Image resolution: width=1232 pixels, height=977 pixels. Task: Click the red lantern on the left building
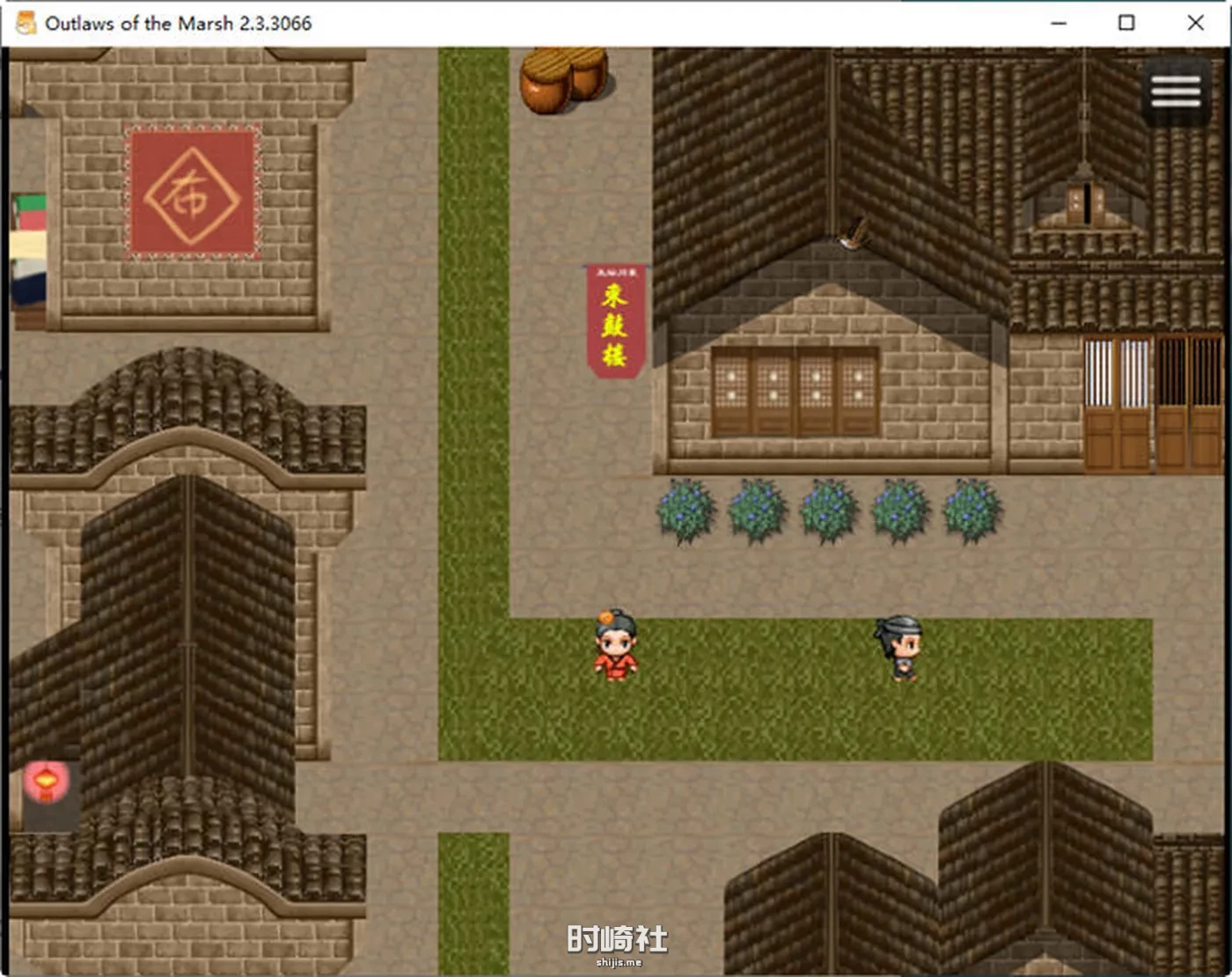tap(46, 782)
